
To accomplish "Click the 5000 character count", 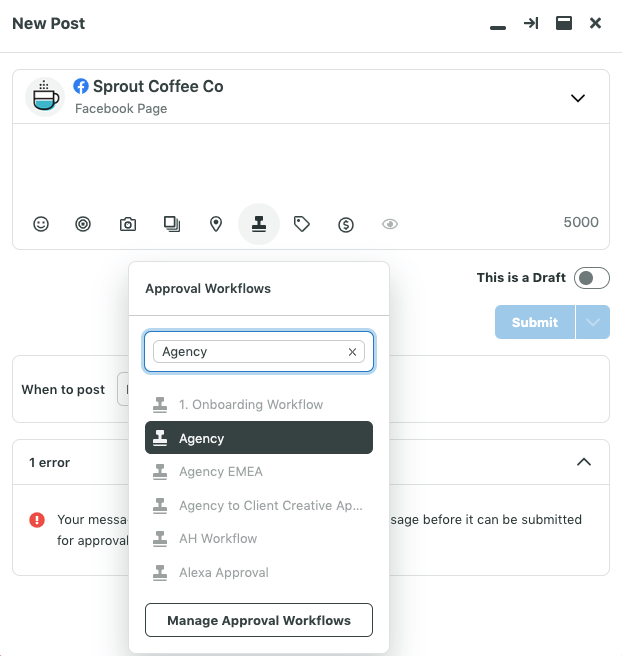I will click(581, 222).
